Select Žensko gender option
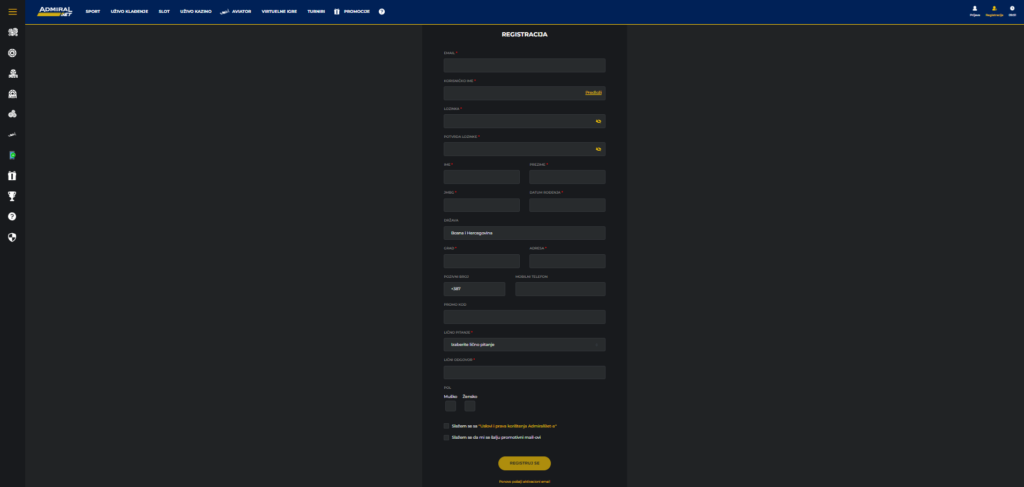The image size is (1024, 487). pyautogui.click(x=470, y=406)
